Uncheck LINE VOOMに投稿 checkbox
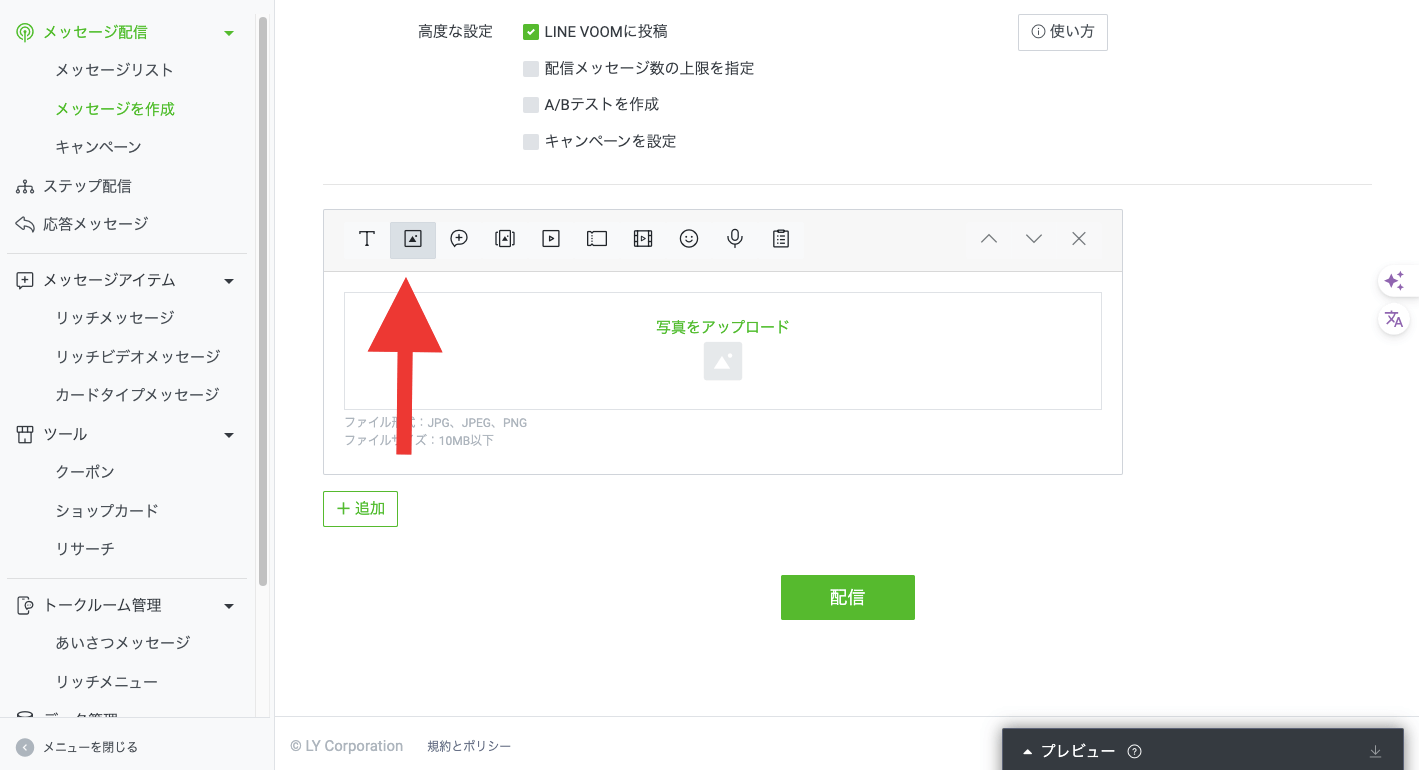 (531, 32)
